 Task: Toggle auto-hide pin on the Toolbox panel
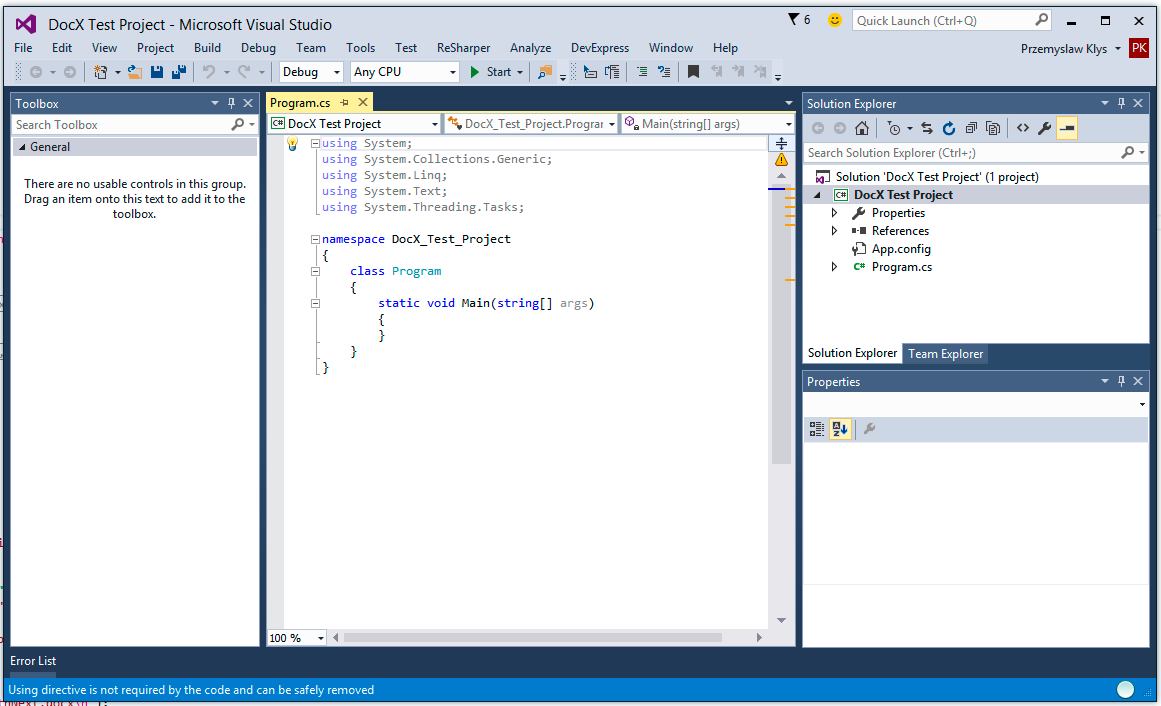click(229, 103)
